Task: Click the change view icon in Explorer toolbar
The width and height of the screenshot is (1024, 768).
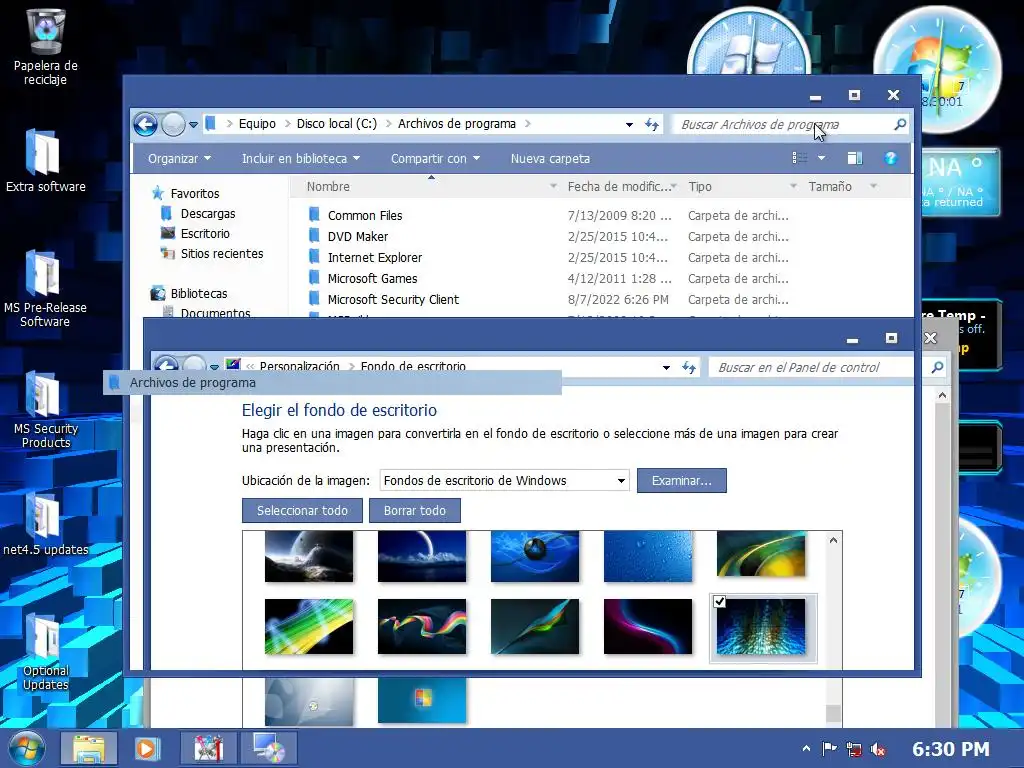Action: tap(799, 158)
